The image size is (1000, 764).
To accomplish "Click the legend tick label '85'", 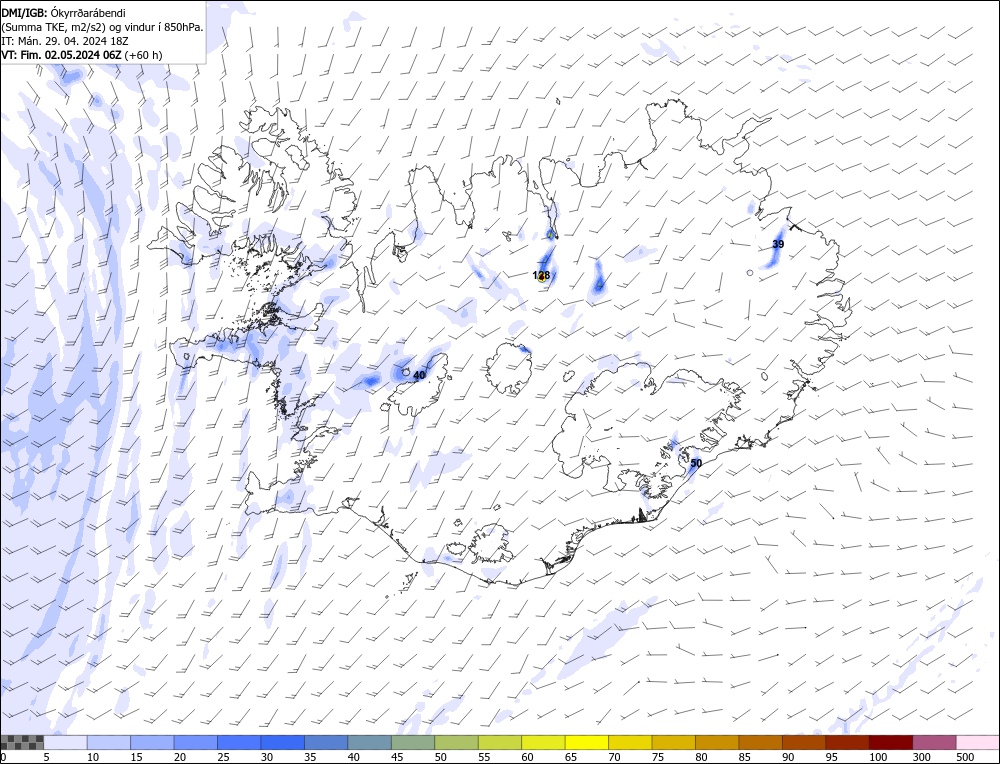I will coord(744,757).
